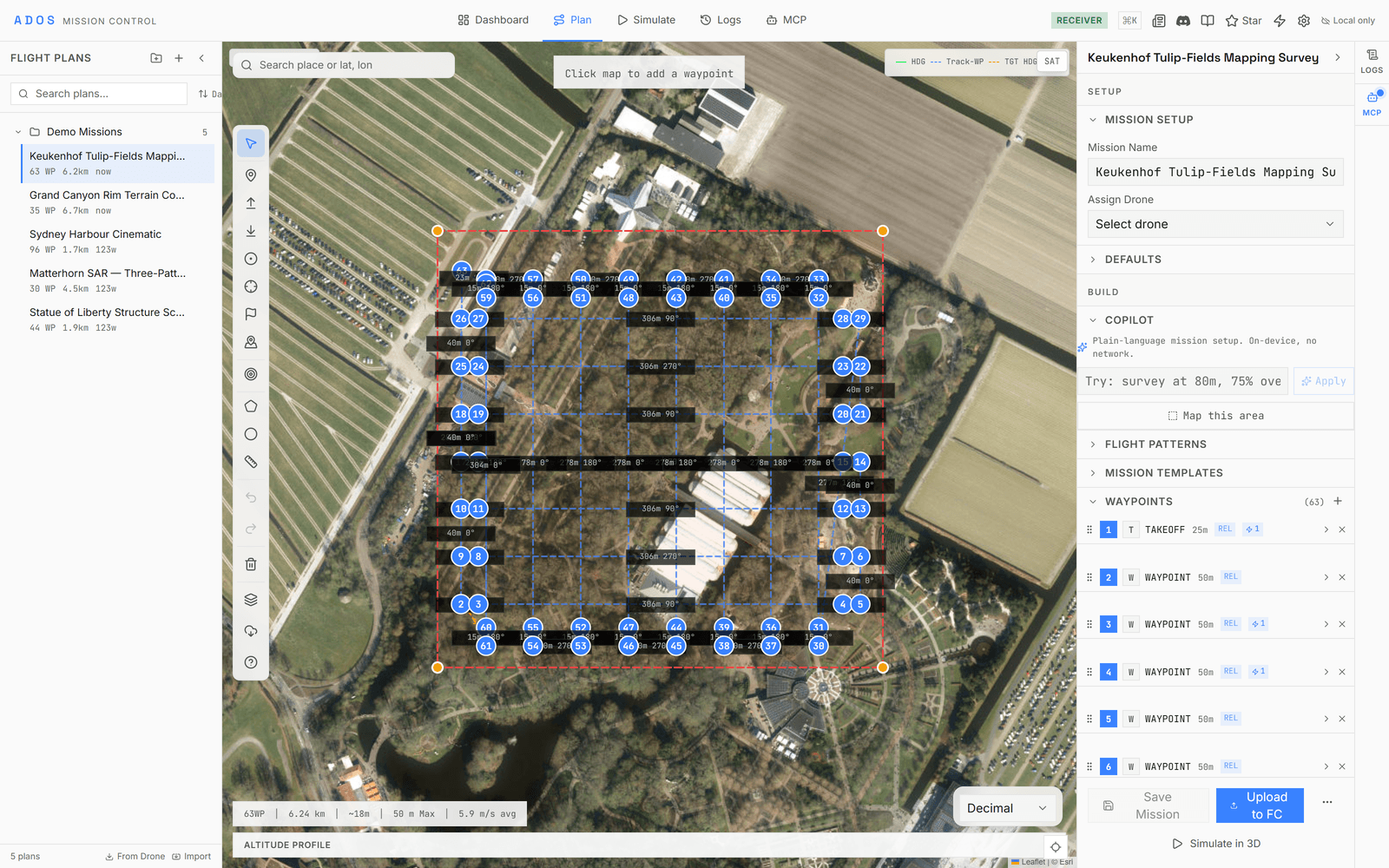Click Map this area button
Image resolution: width=1389 pixels, height=868 pixels.
click(x=1215, y=416)
